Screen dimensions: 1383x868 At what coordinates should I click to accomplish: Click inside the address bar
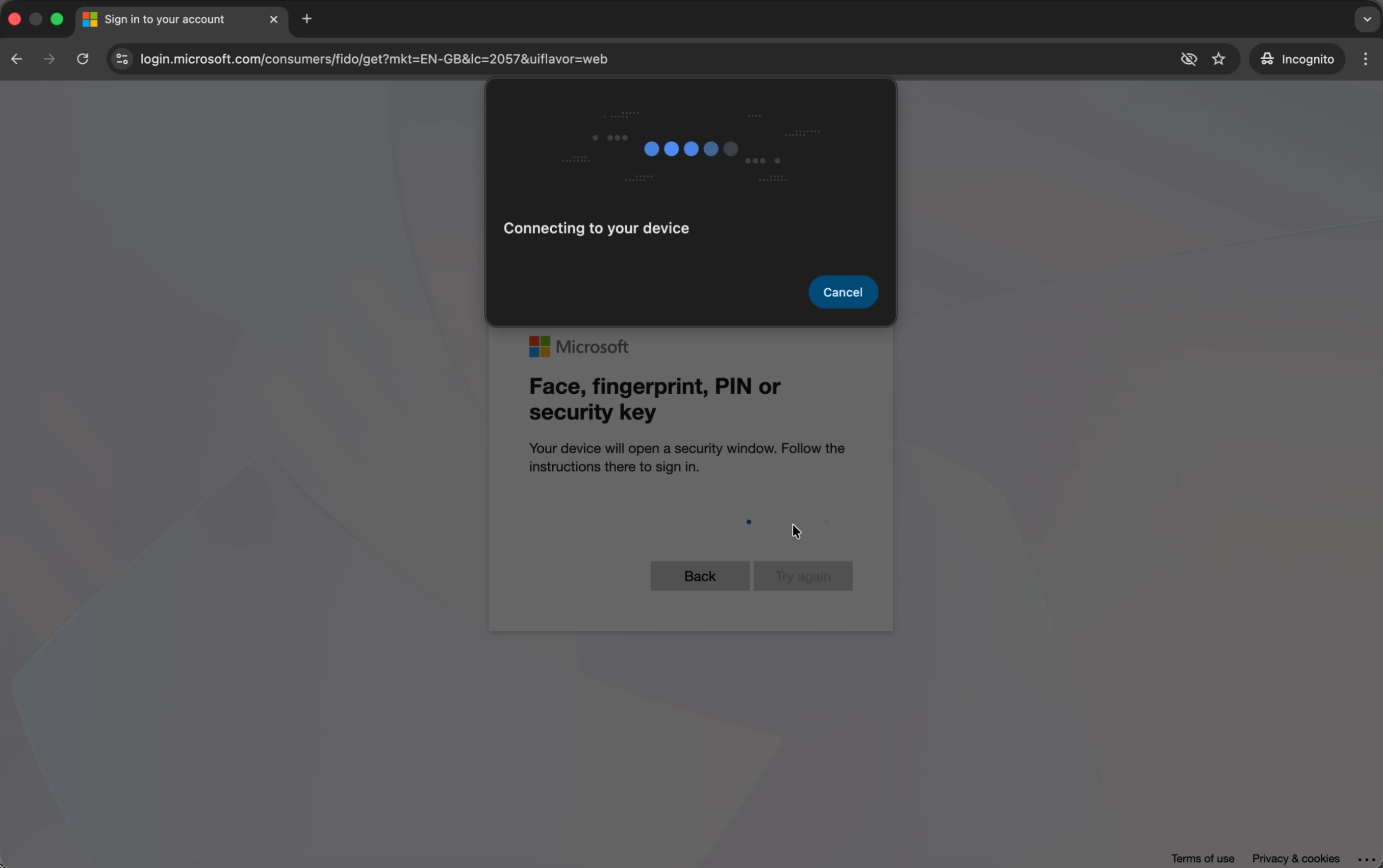(402, 59)
